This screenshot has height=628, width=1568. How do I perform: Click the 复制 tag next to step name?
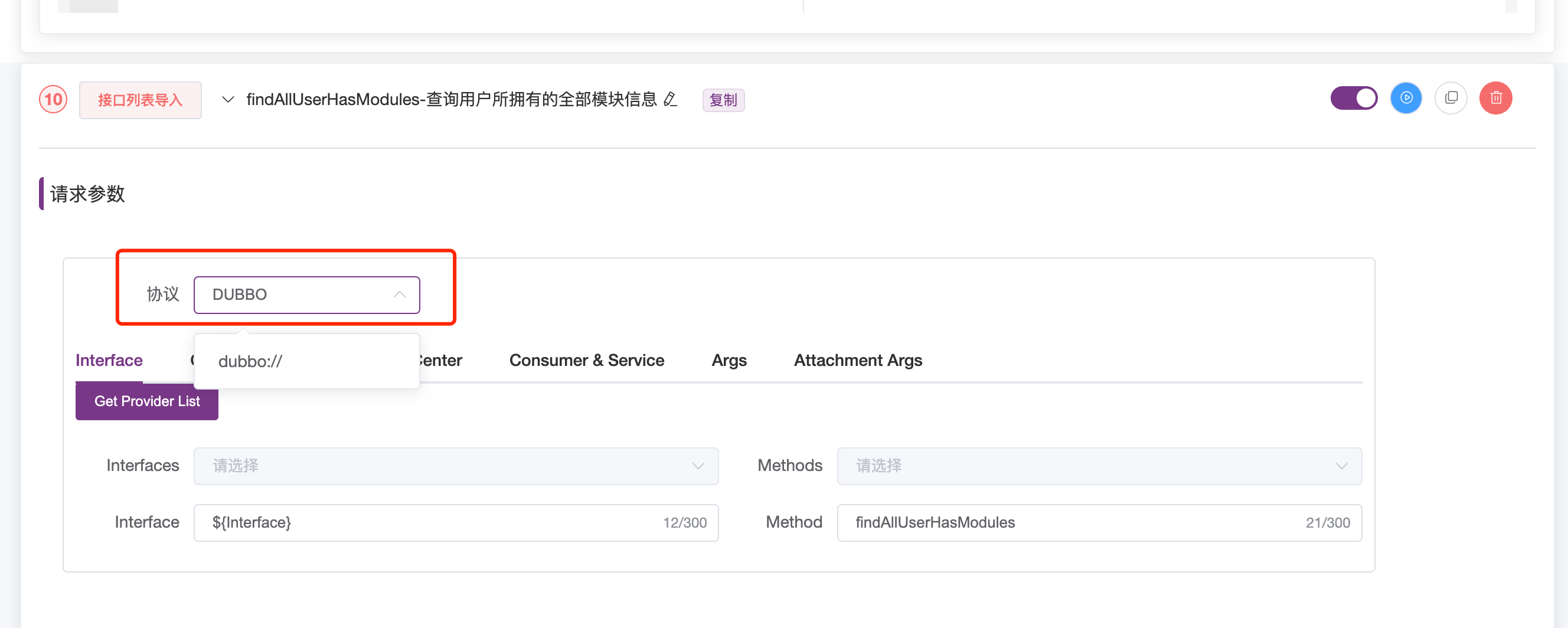[724, 100]
